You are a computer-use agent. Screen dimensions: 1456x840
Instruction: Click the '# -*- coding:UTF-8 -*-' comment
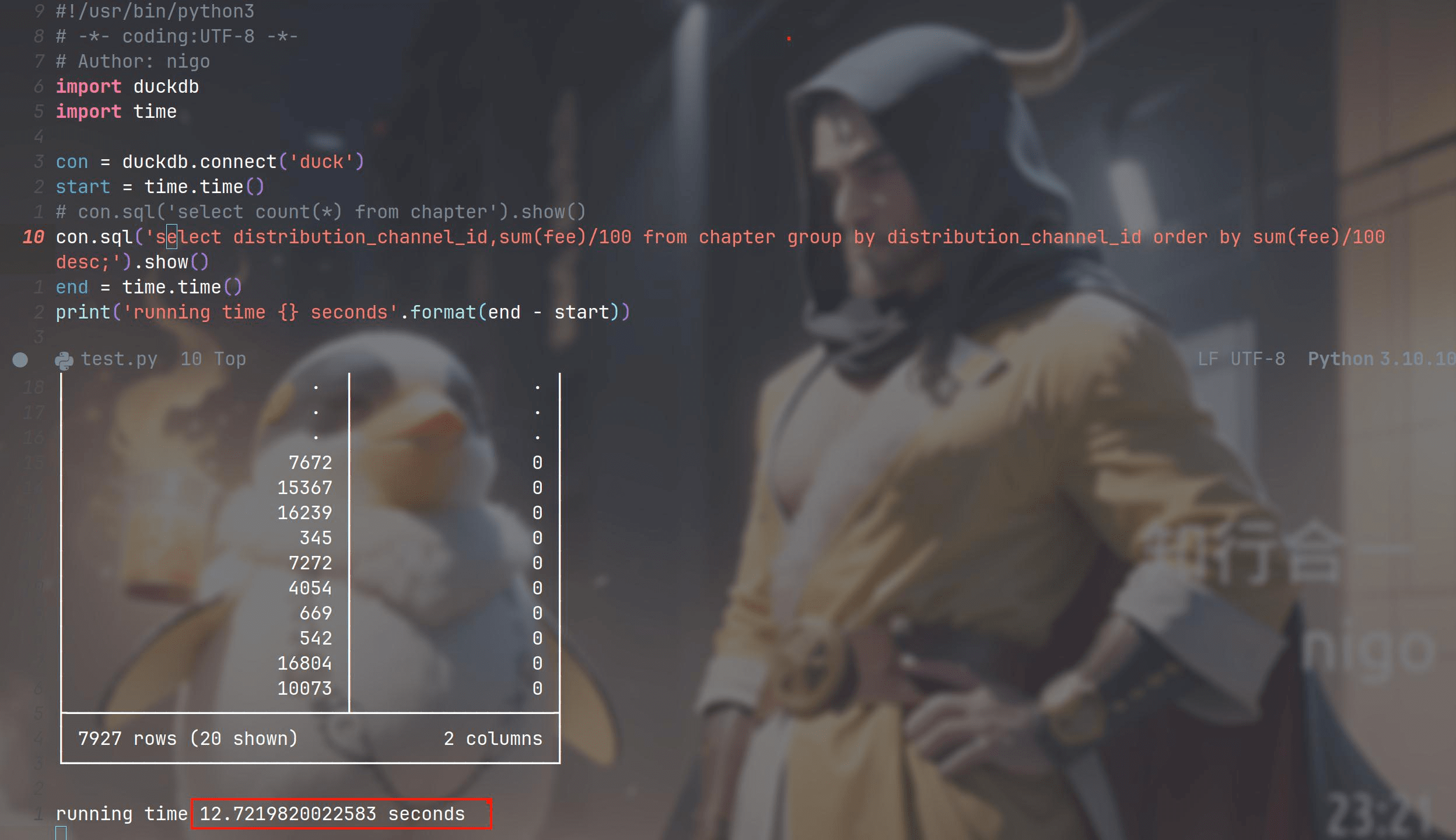click(x=177, y=36)
